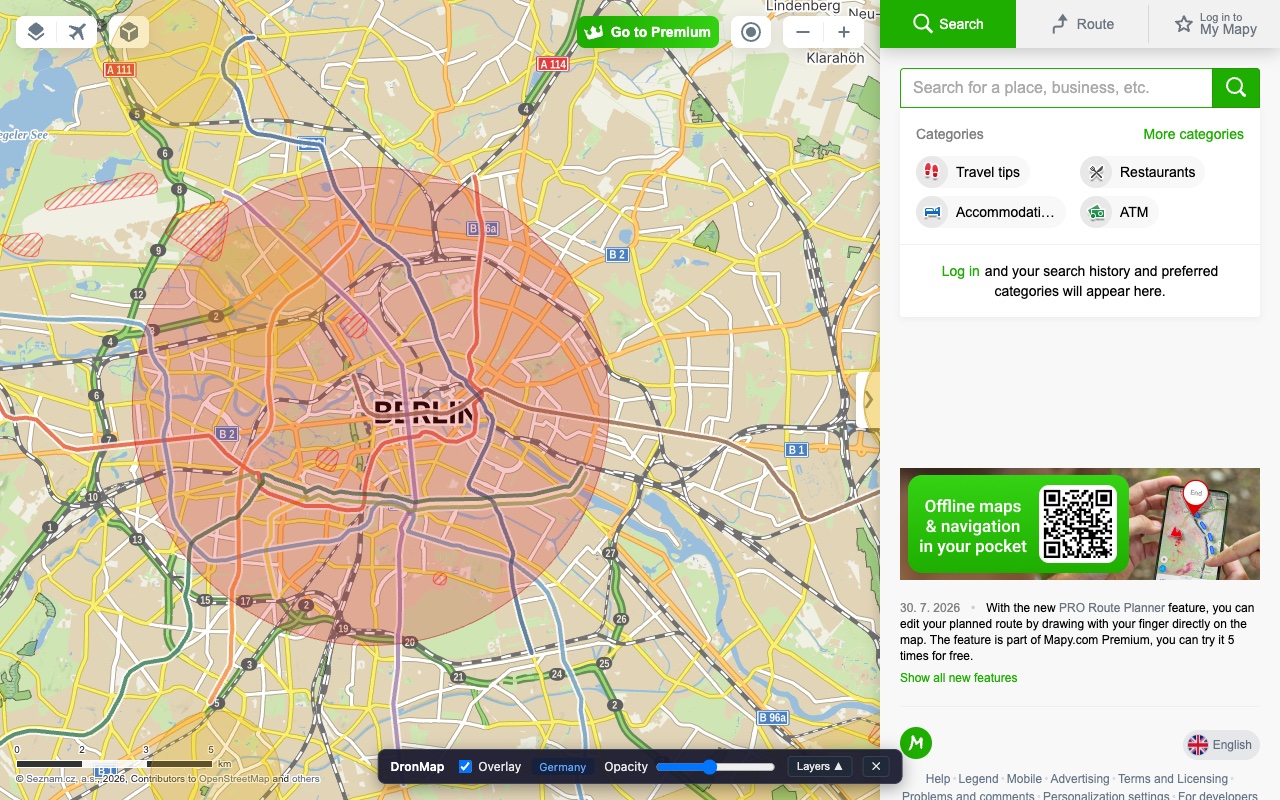Click the A 111 highway shield
This screenshot has width=1280, height=800.
119,70
